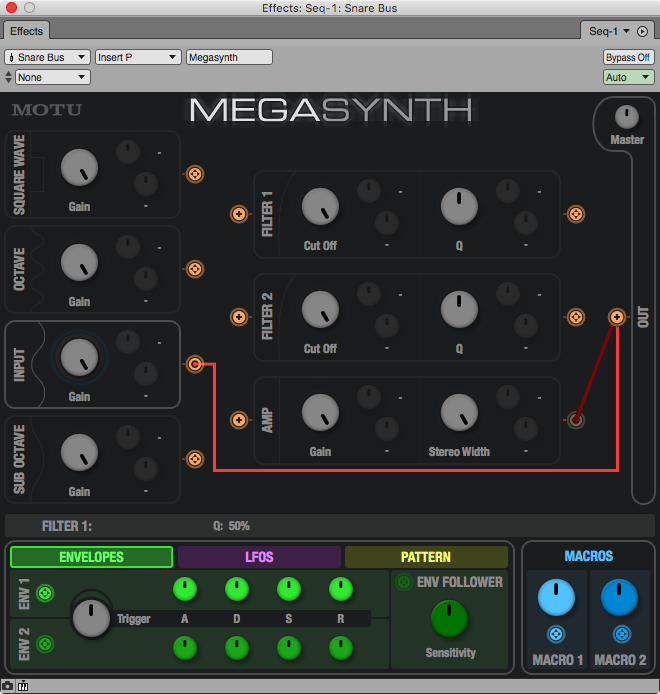Click the preset up/down stepper arrows
Image resolution: width=660 pixels, height=694 pixels.
pos(8,77)
